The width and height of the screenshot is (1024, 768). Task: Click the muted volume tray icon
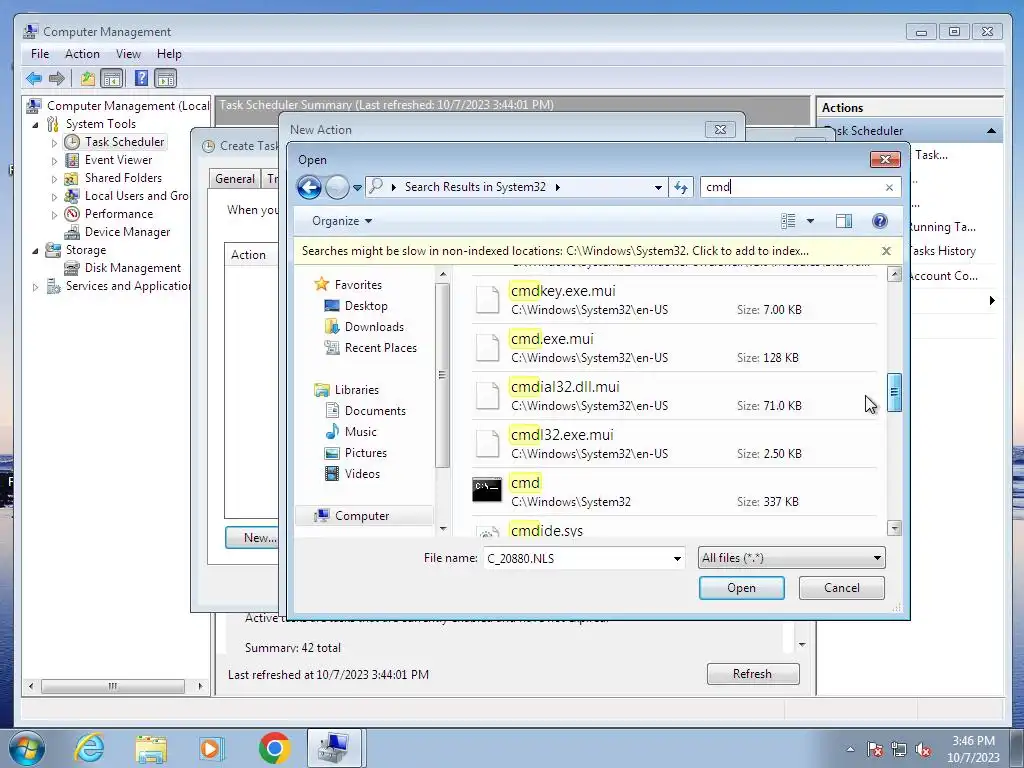[923, 749]
